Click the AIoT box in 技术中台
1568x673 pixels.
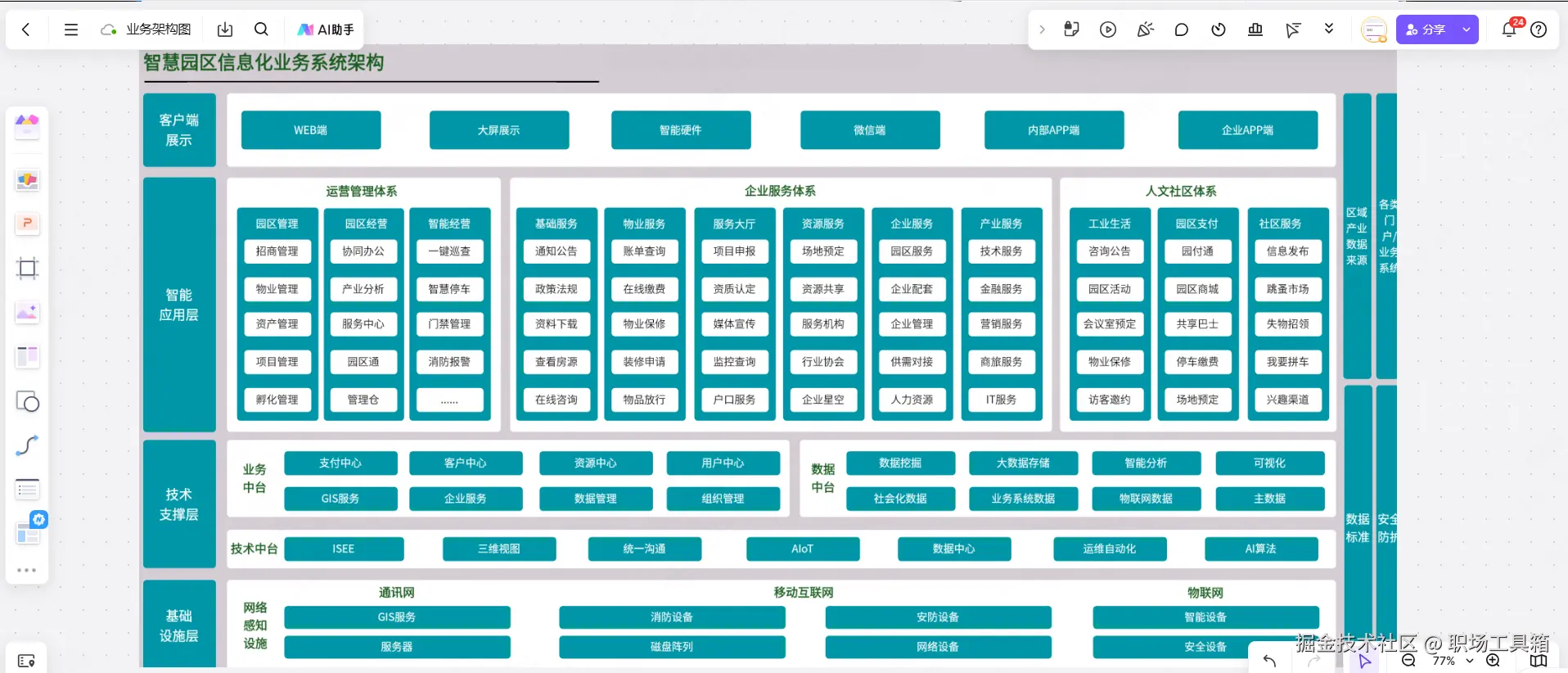tap(803, 549)
